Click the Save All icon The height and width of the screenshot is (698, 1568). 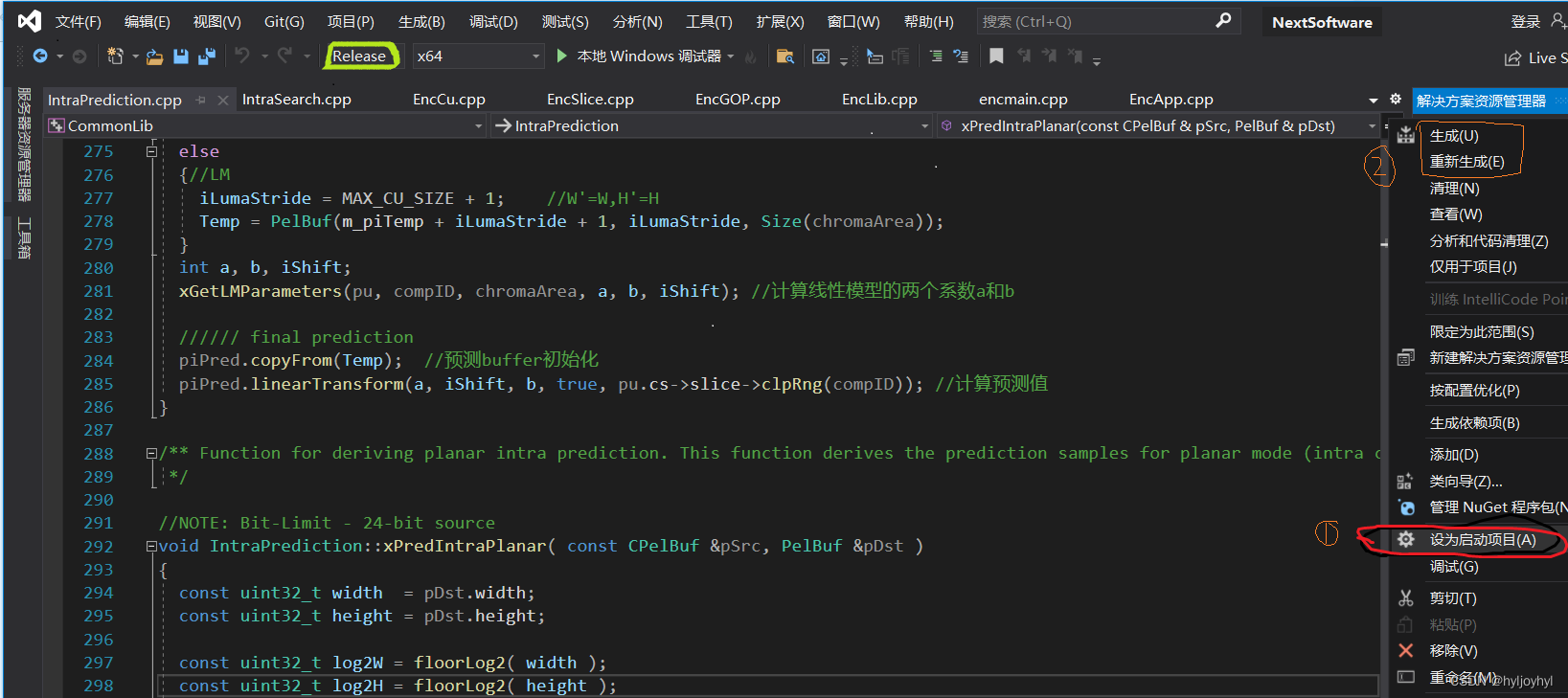tap(206, 56)
